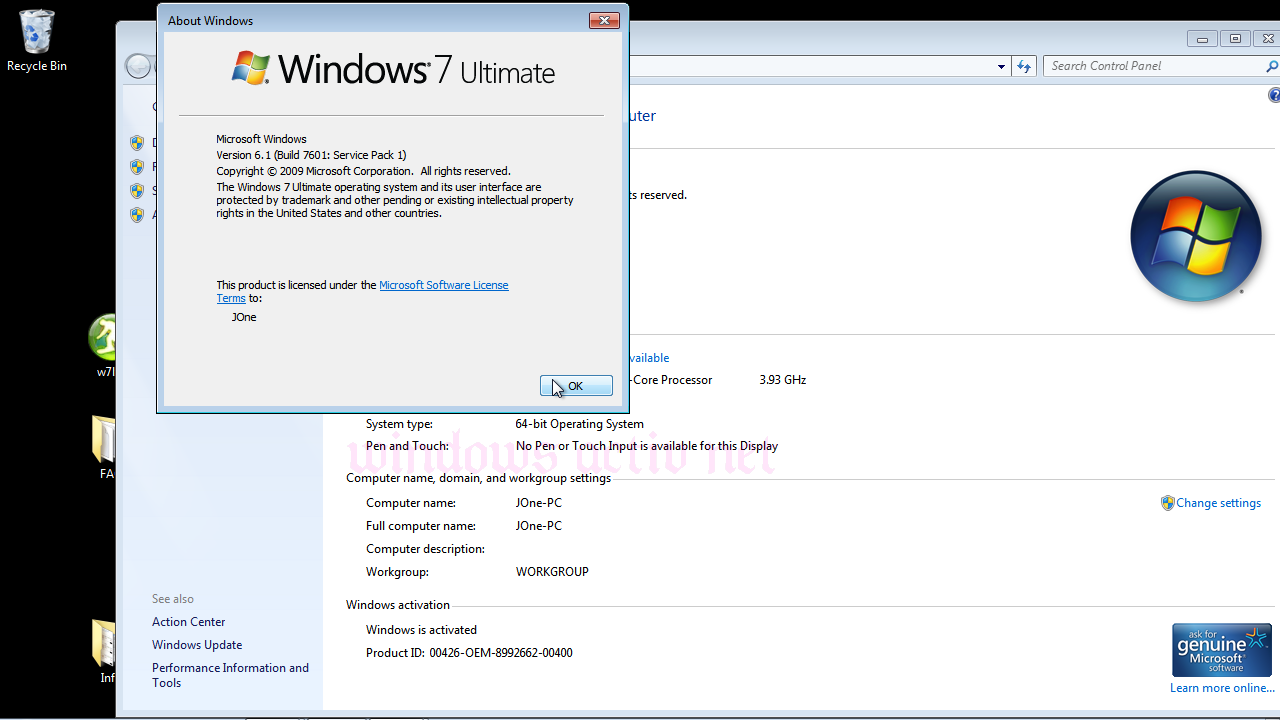The height and width of the screenshot is (720, 1280).
Task: Open the Control Panel help icon
Action: tap(1274, 95)
